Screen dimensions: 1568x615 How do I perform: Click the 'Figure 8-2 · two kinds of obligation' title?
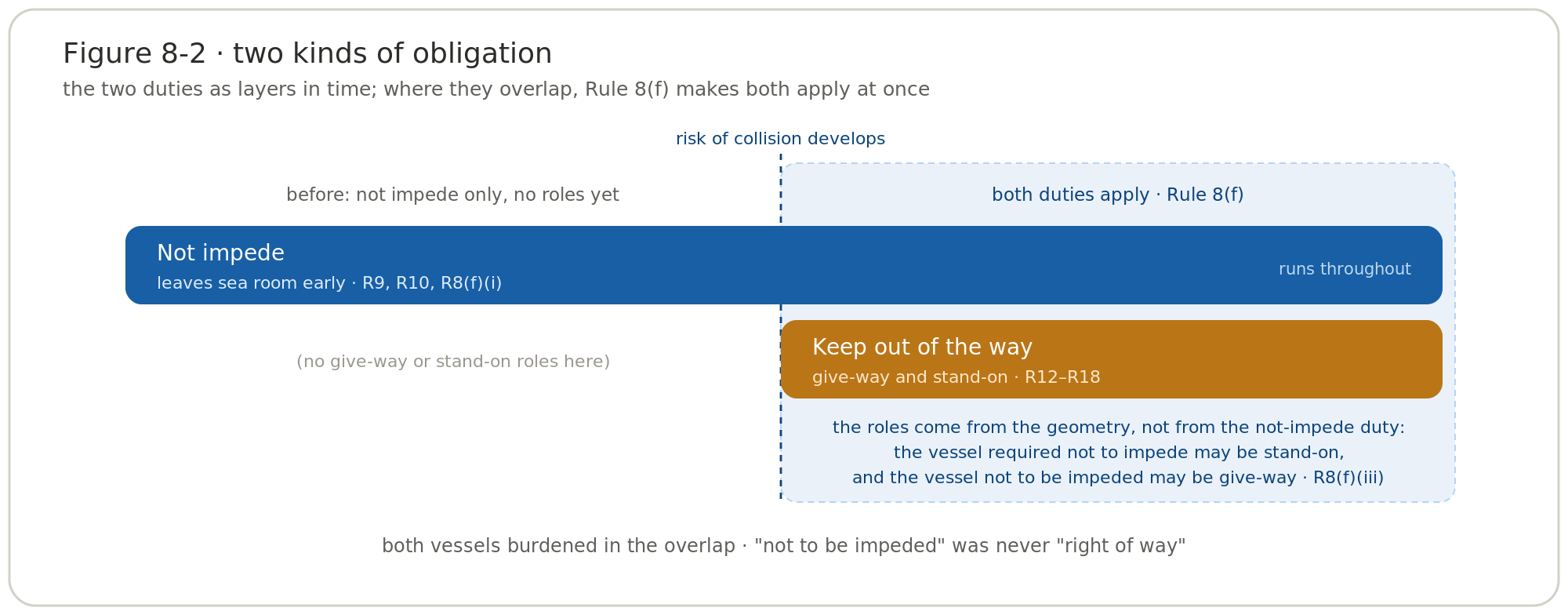click(307, 54)
